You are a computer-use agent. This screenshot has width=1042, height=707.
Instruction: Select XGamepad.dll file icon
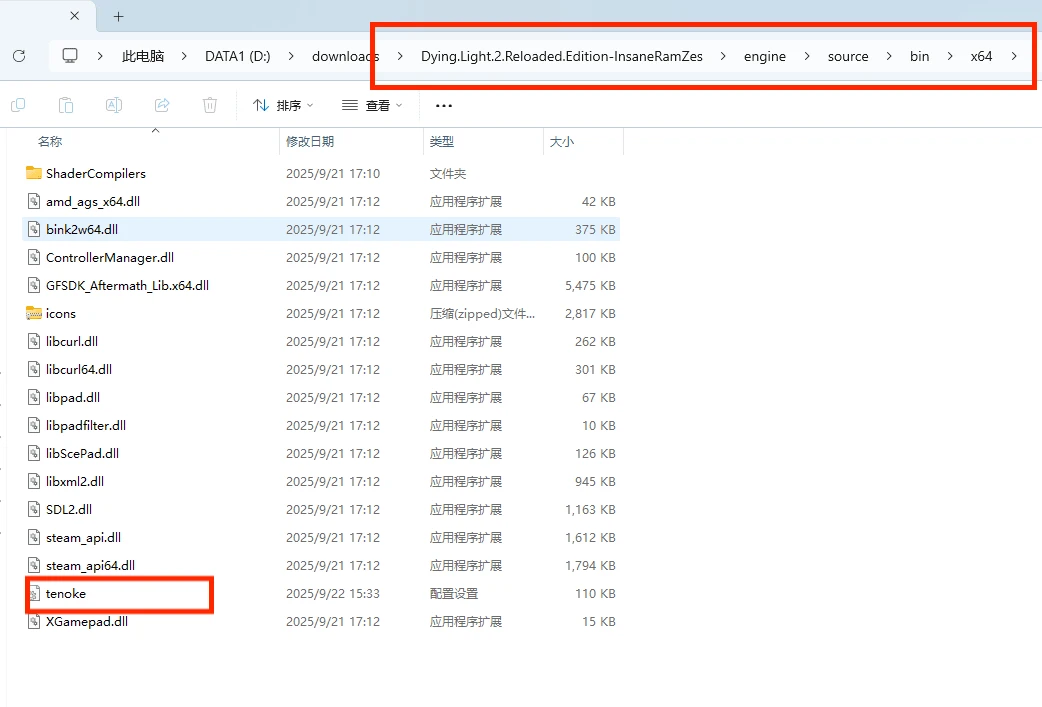point(34,621)
